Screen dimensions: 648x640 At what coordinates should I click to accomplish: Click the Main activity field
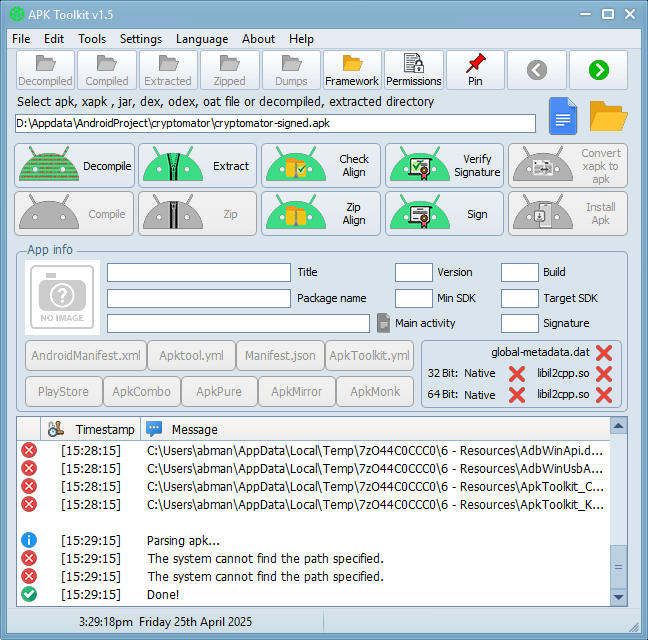[x=238, y=324]
